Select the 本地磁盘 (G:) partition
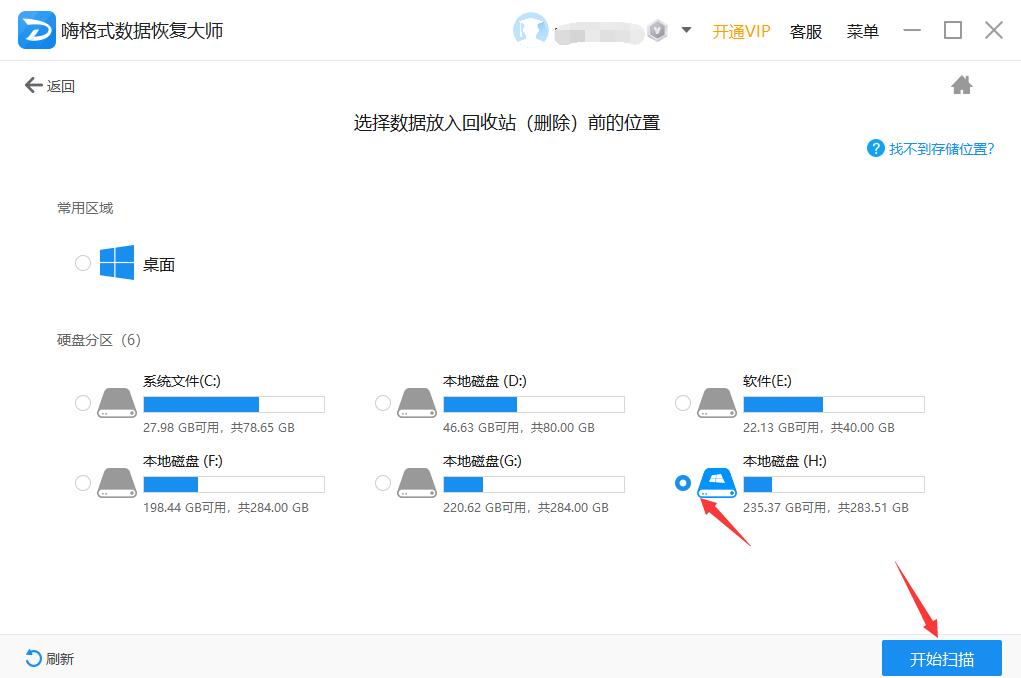This screenshot has width=1021, height=678. tap(382, 483)
